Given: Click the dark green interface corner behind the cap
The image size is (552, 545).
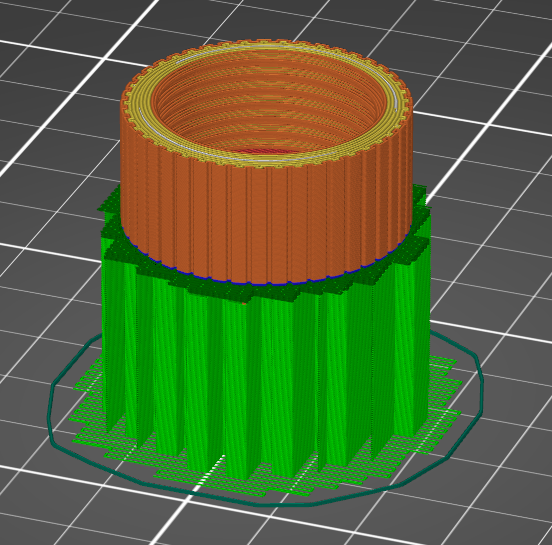Looking at the screenshot, I should (419, 192).
